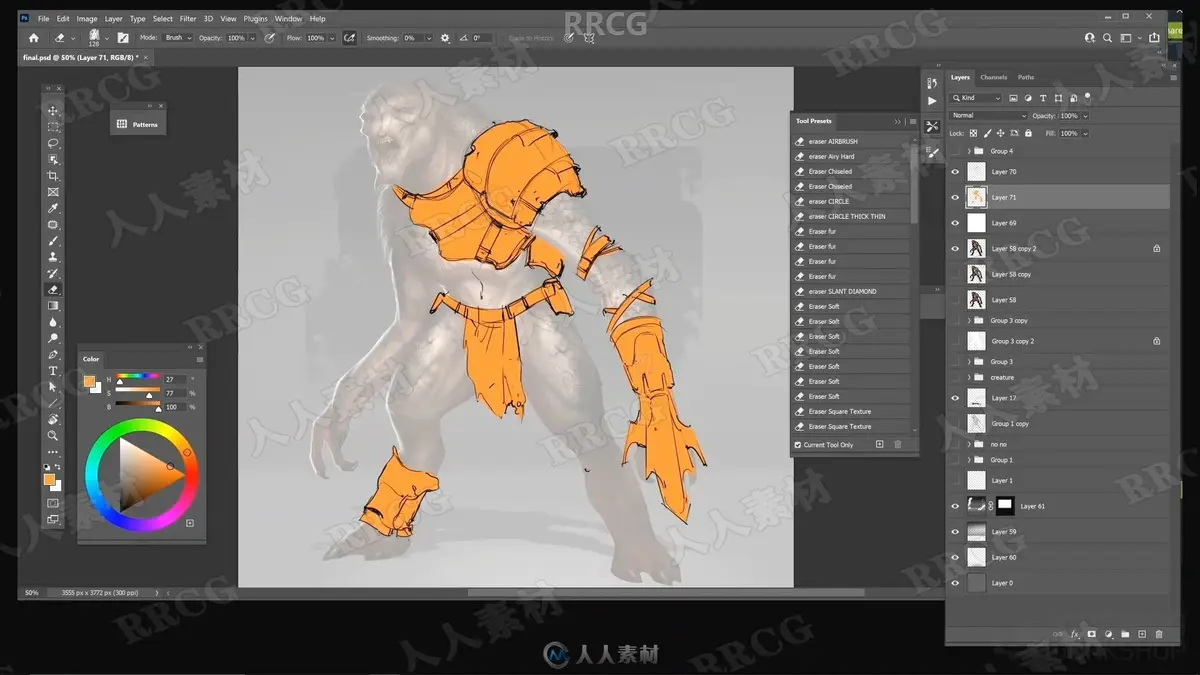Select the Gradient tool
This screenshot has height=675, width=1200.
(53, 306)
